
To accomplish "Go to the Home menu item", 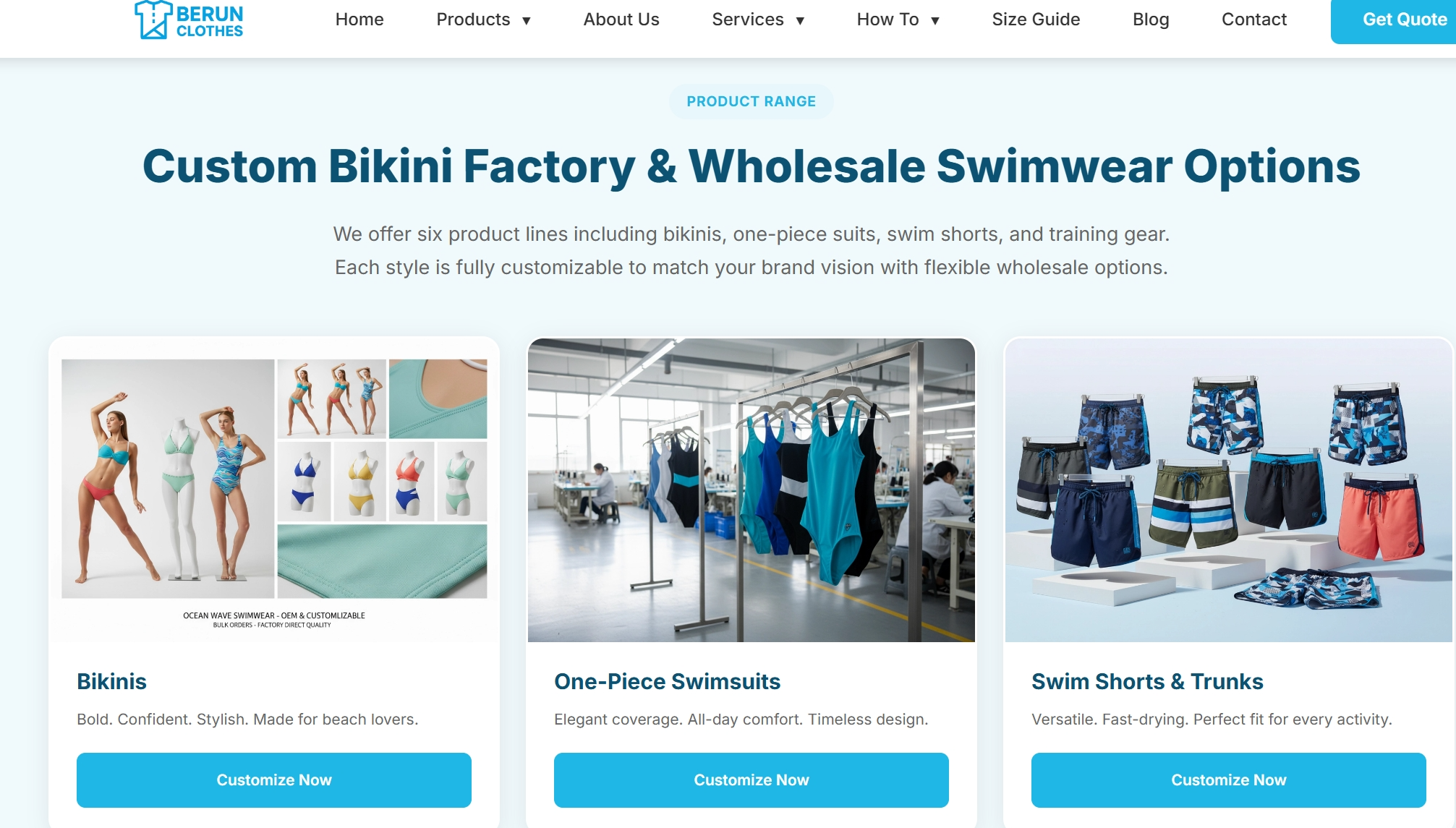I will 359,20.
